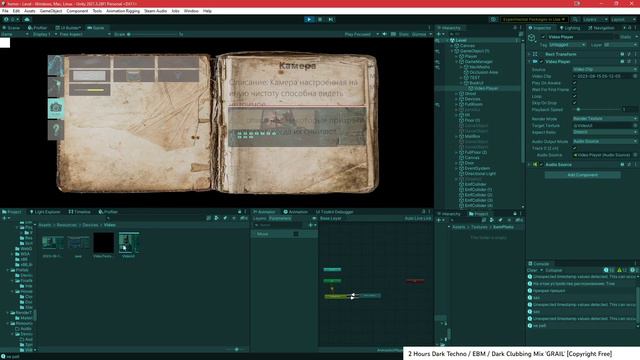Switch to the Navigation tab

(x=601, y=28)
